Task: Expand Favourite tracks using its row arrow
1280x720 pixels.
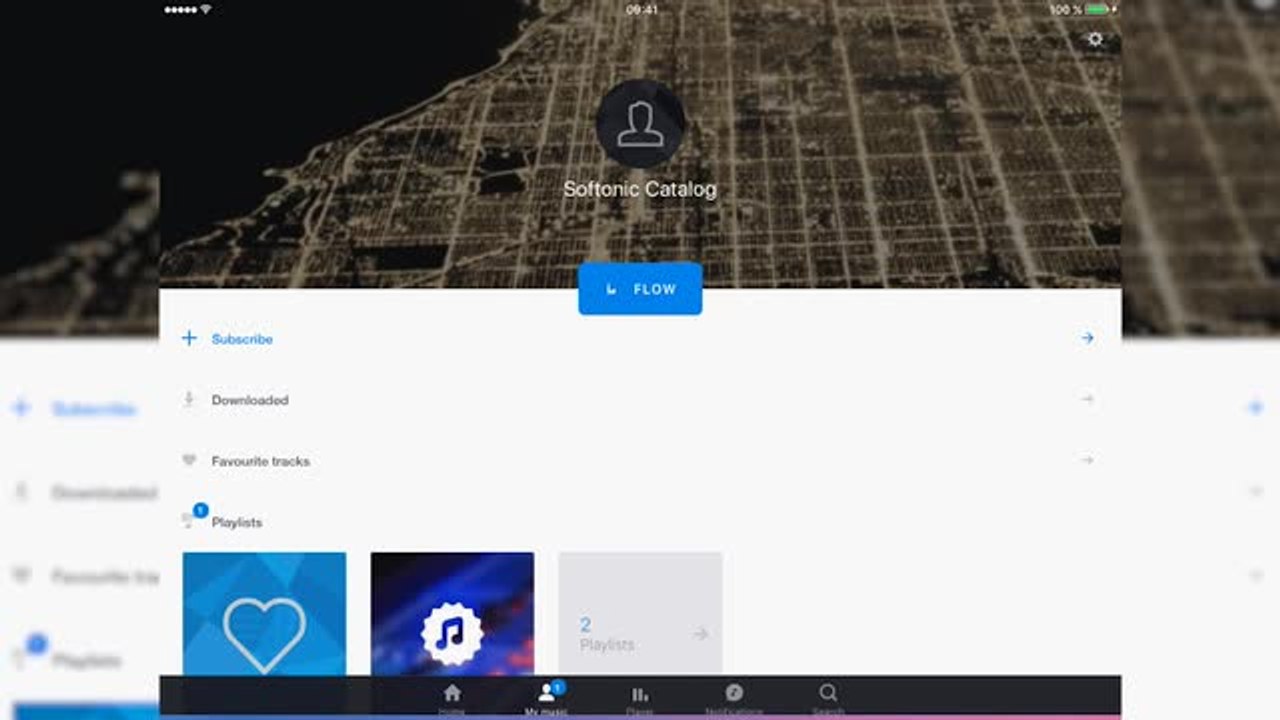Action: coord(1087,460)
